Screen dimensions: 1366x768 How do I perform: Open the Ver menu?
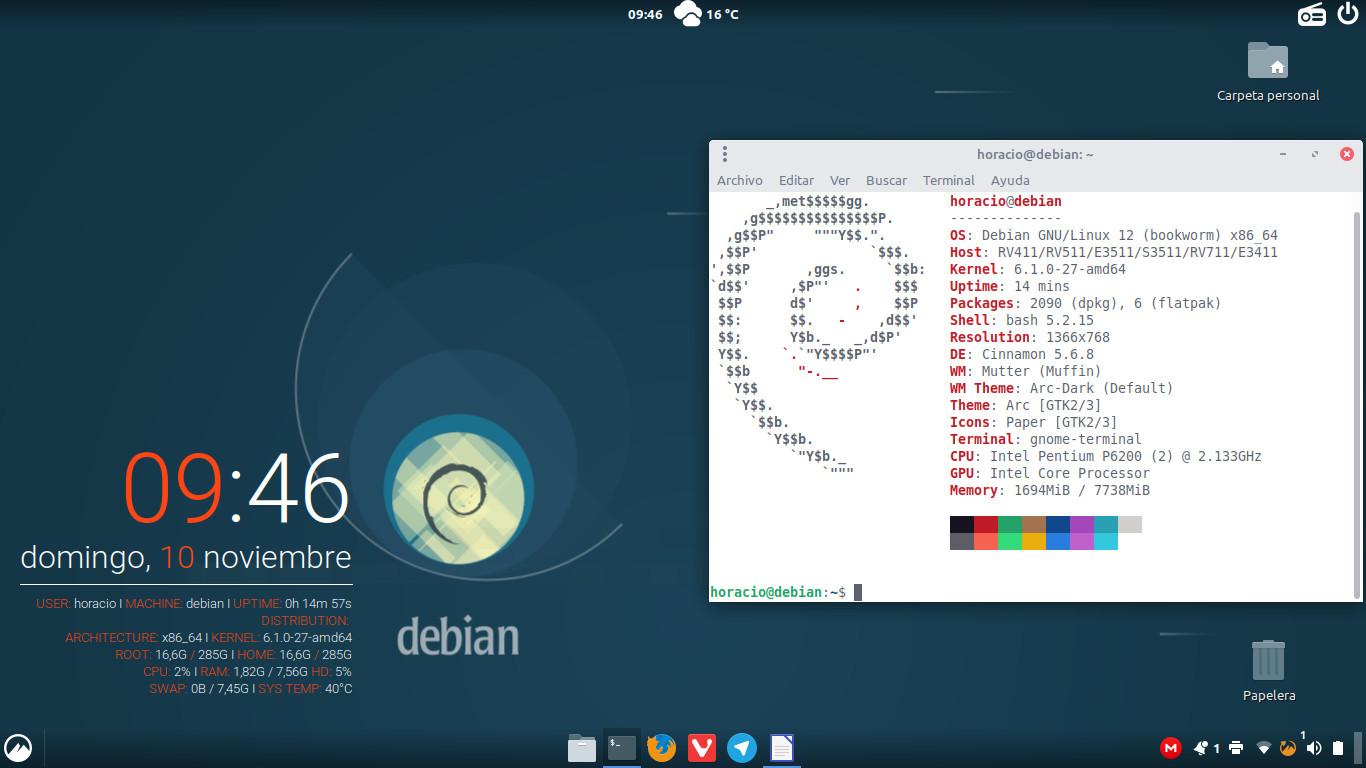coord(840,180)
